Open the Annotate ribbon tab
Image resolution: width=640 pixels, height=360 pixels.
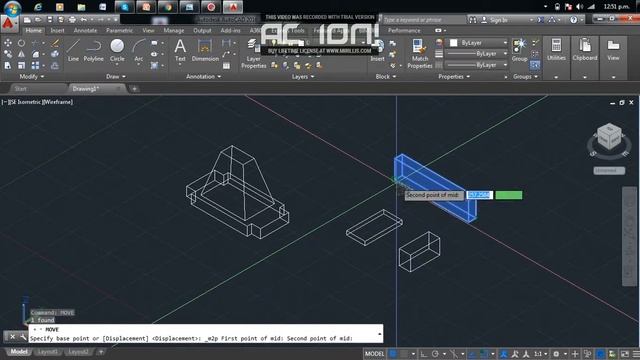[85, 31]
